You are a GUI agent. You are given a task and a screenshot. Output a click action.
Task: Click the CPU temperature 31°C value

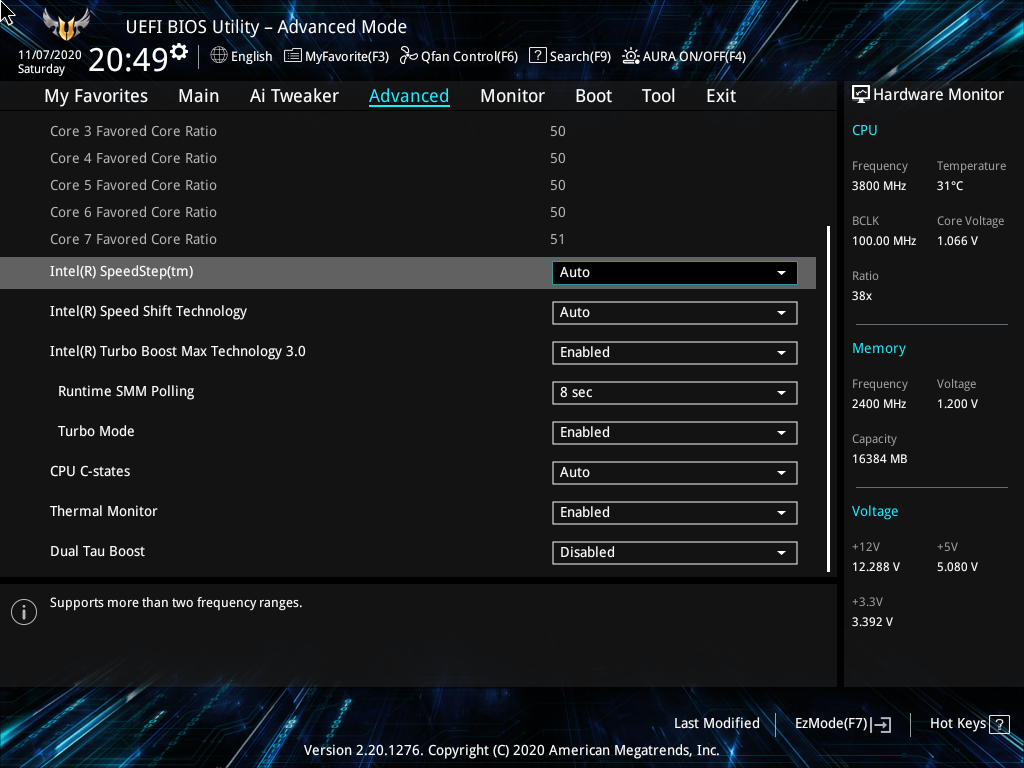pos(950,186)
